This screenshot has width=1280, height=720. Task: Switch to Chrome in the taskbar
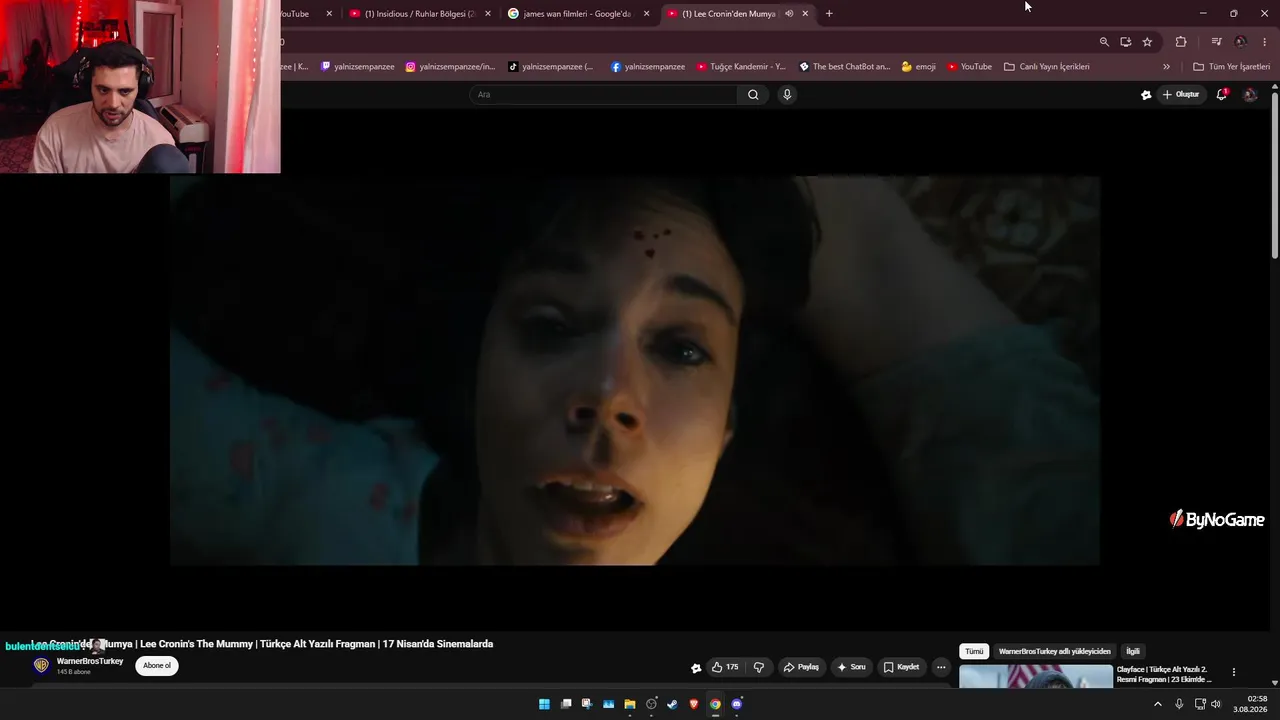pyautogui.click(x=715, y=704)
